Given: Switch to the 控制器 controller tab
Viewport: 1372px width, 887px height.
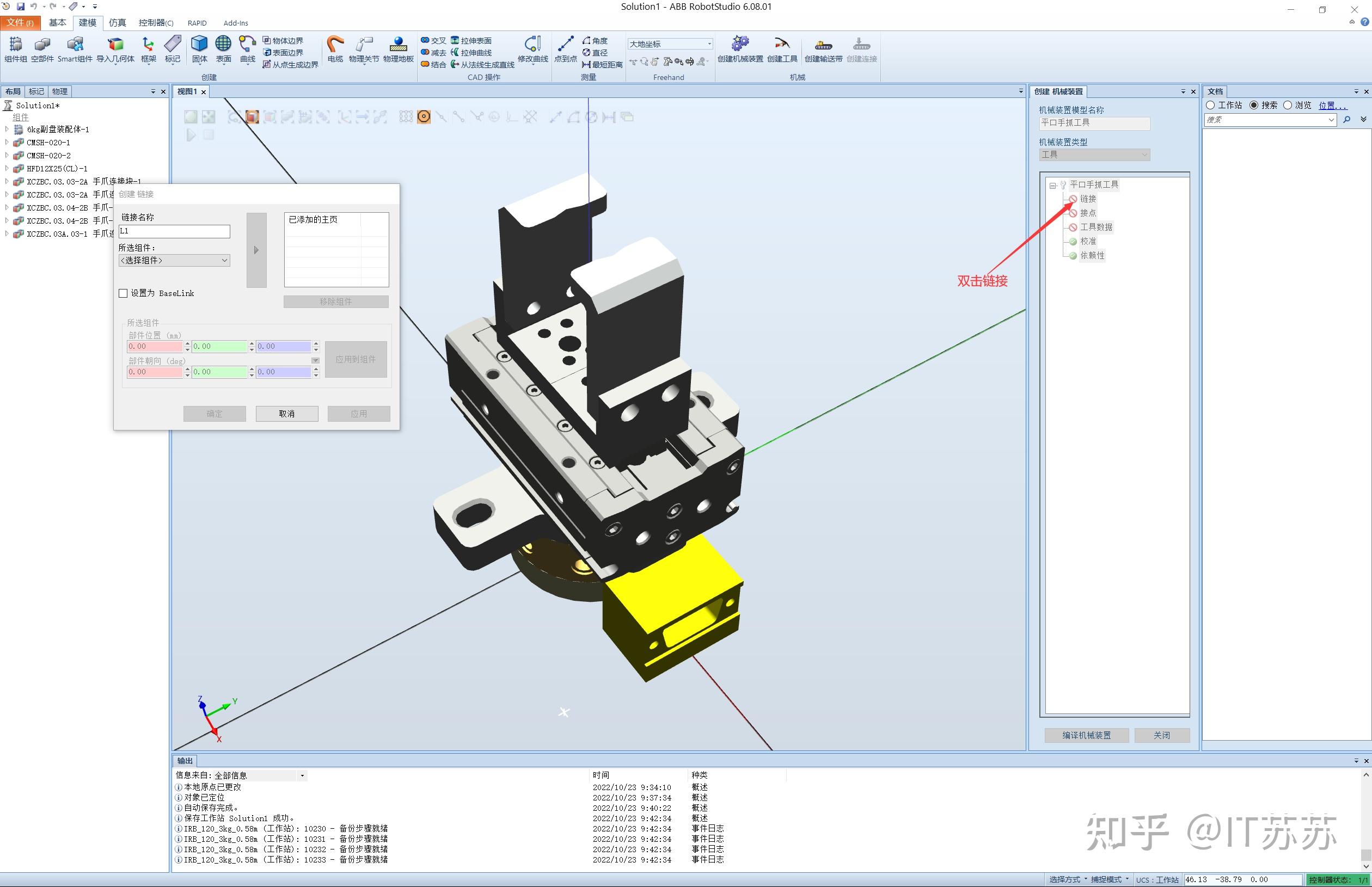Looking at the screenshot, I should [x=156, y=23].
